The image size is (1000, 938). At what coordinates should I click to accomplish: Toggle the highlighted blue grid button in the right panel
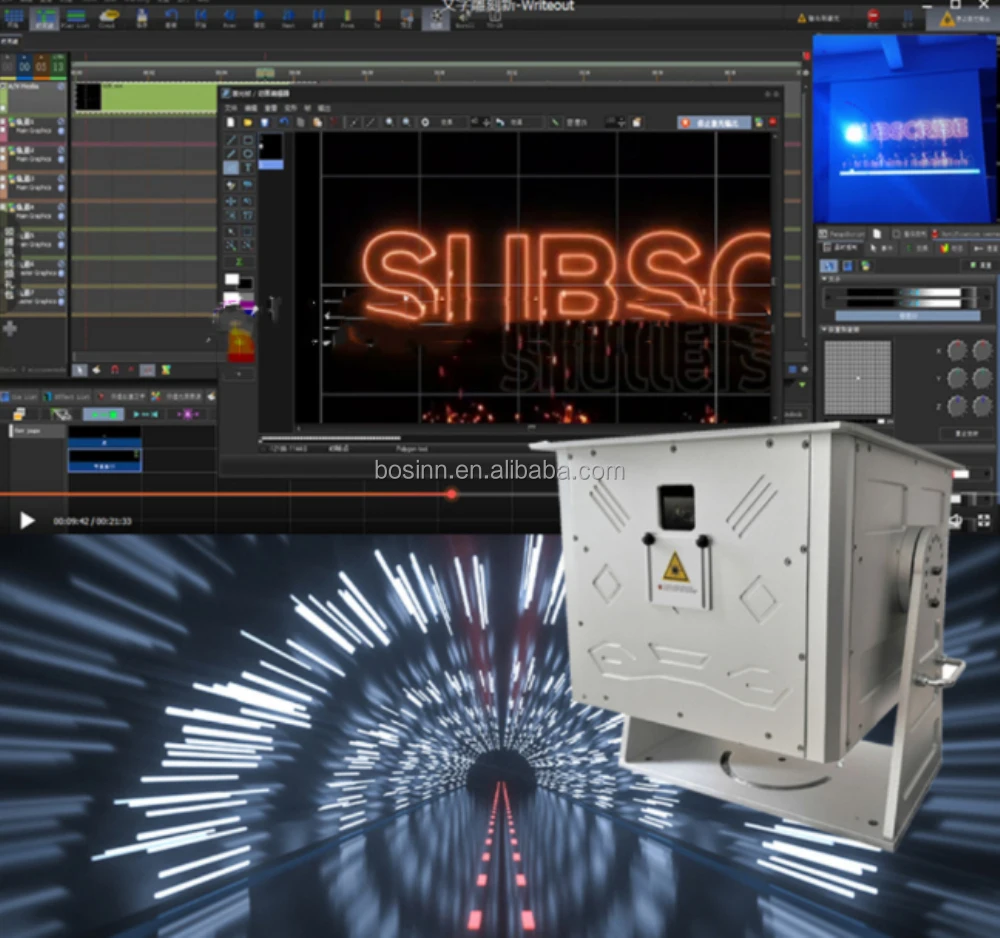[829, 266]
